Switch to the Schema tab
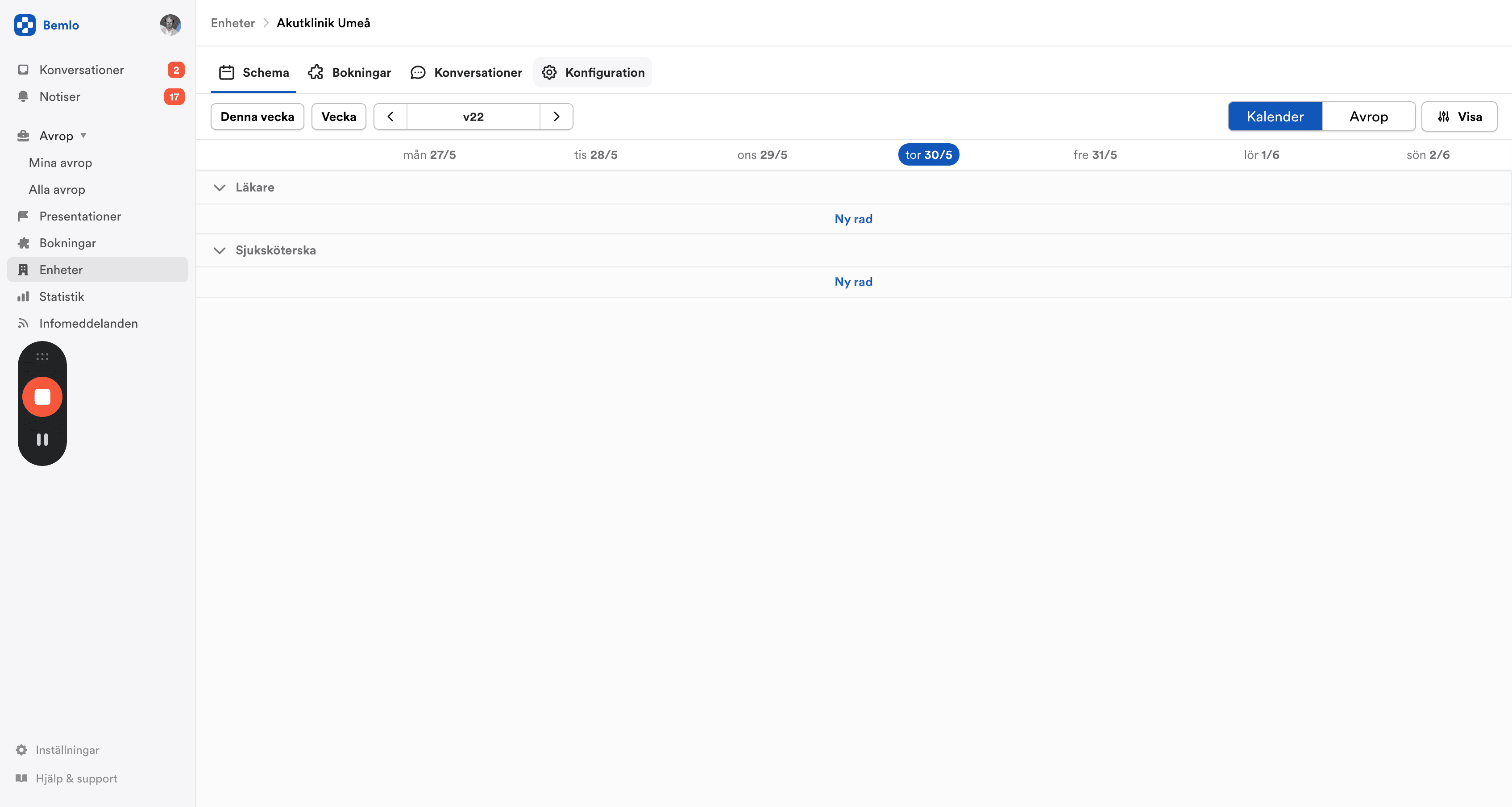 pos(253,72)
